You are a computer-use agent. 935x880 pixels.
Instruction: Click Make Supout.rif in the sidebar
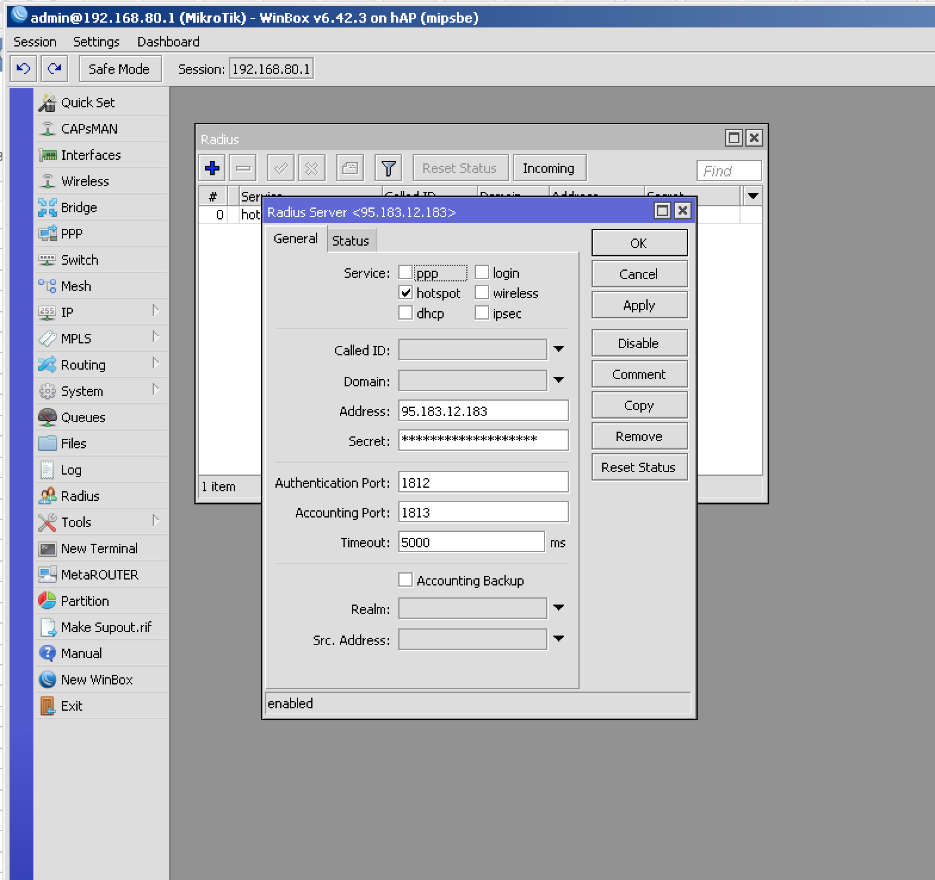point(101,627)
